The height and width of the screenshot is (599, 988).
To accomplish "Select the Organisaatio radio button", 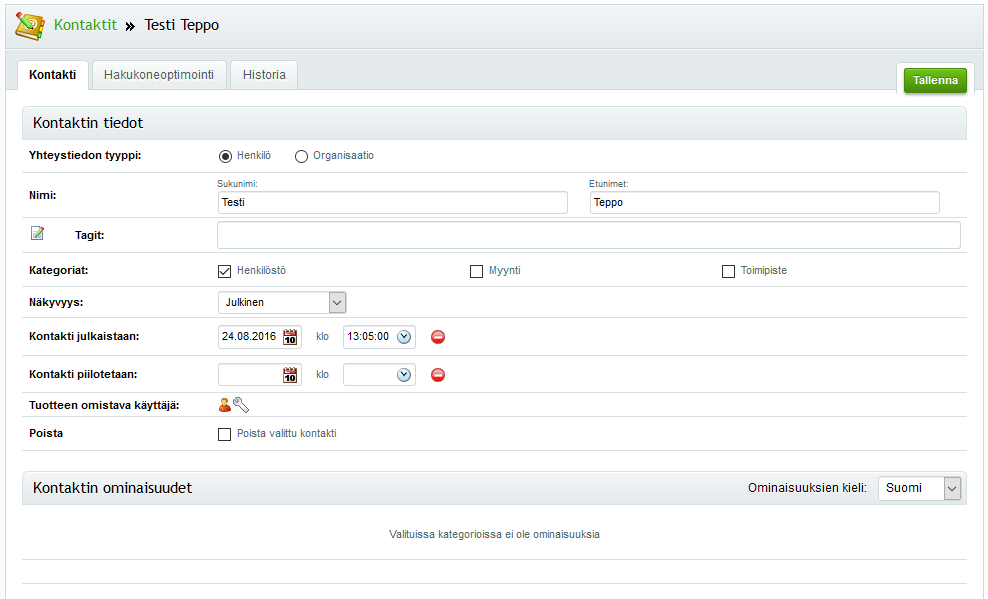I will point(301,156).
